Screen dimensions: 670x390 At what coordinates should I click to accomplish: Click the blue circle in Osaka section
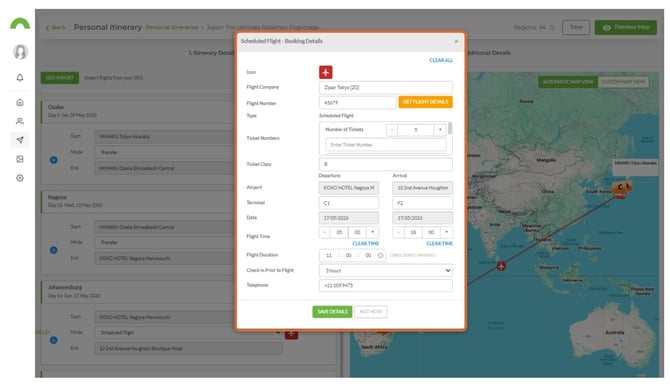coord(54,160)
